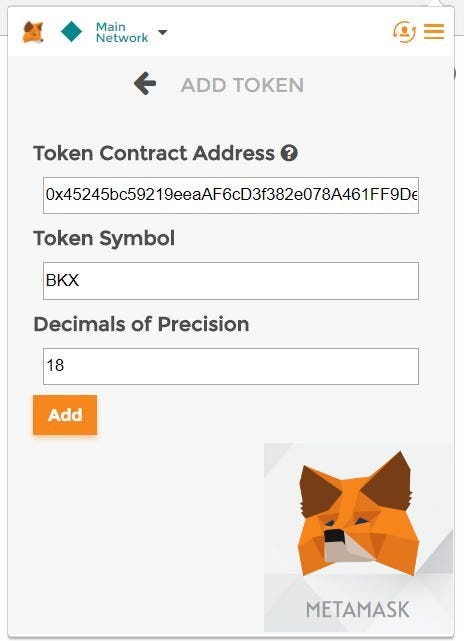Click the ADD TOKEN heading
Viewport: 464px width, 641px height.
coord(242,85)
